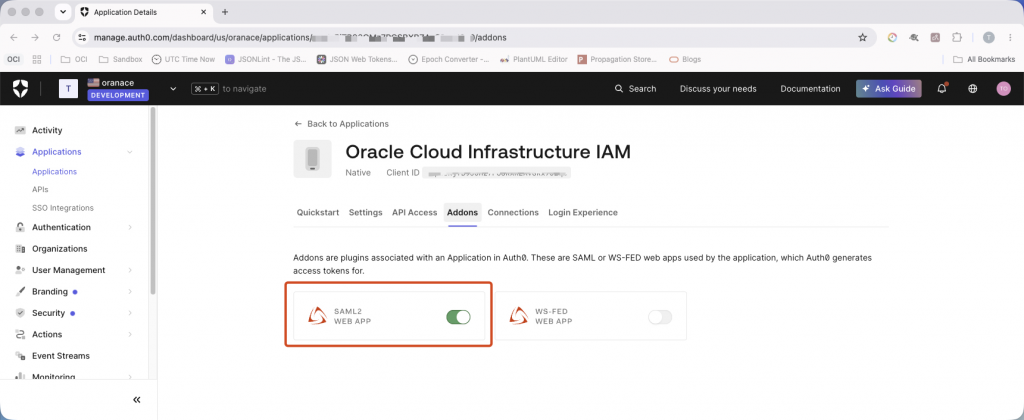Screen dimensions: 1024x420
Task: Open the Epoch Converter bookmark
Action: pyautogui.click(x=449, y=59)
